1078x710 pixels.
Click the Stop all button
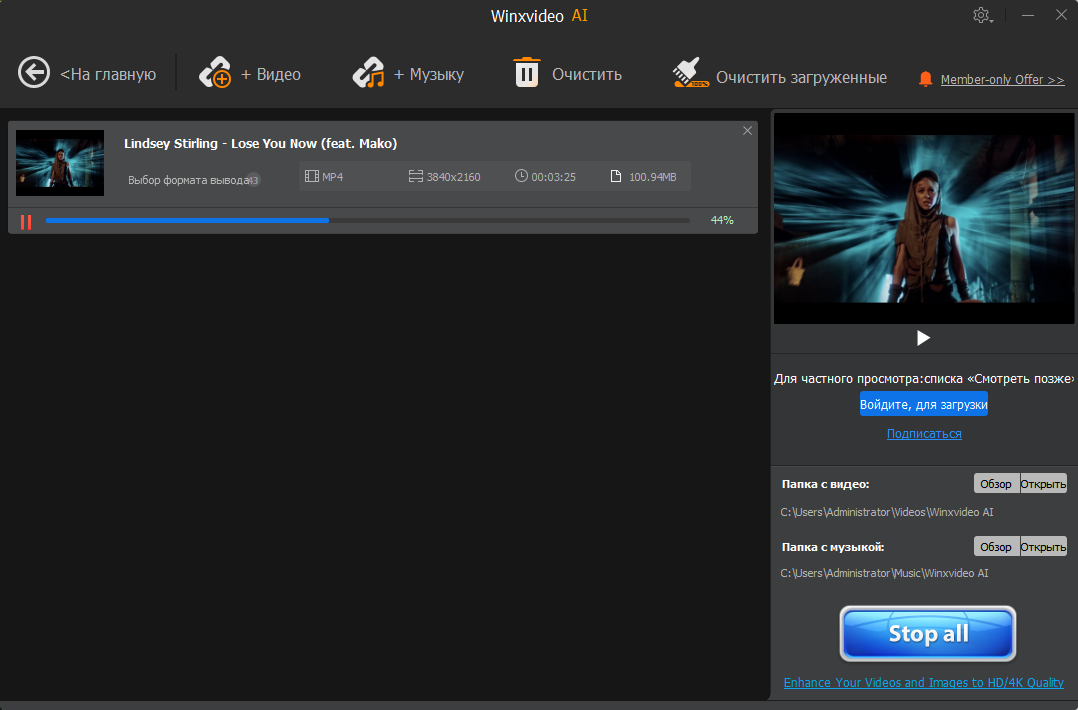click(927, 633)
